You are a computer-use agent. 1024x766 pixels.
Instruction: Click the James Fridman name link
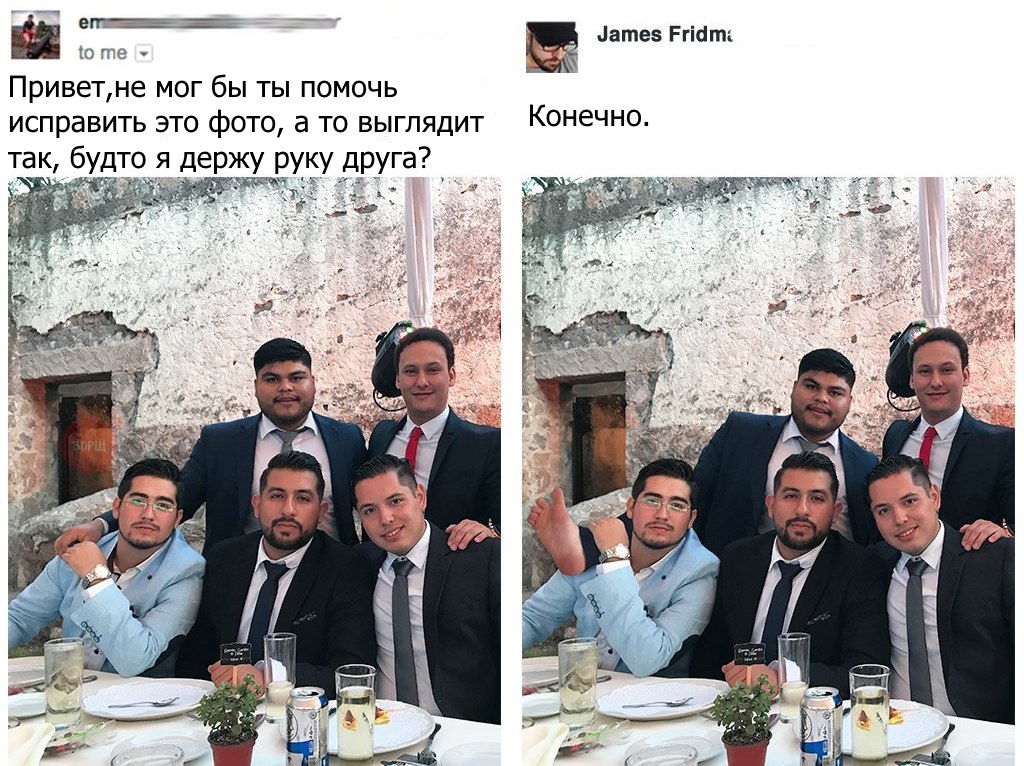point(664,35)
